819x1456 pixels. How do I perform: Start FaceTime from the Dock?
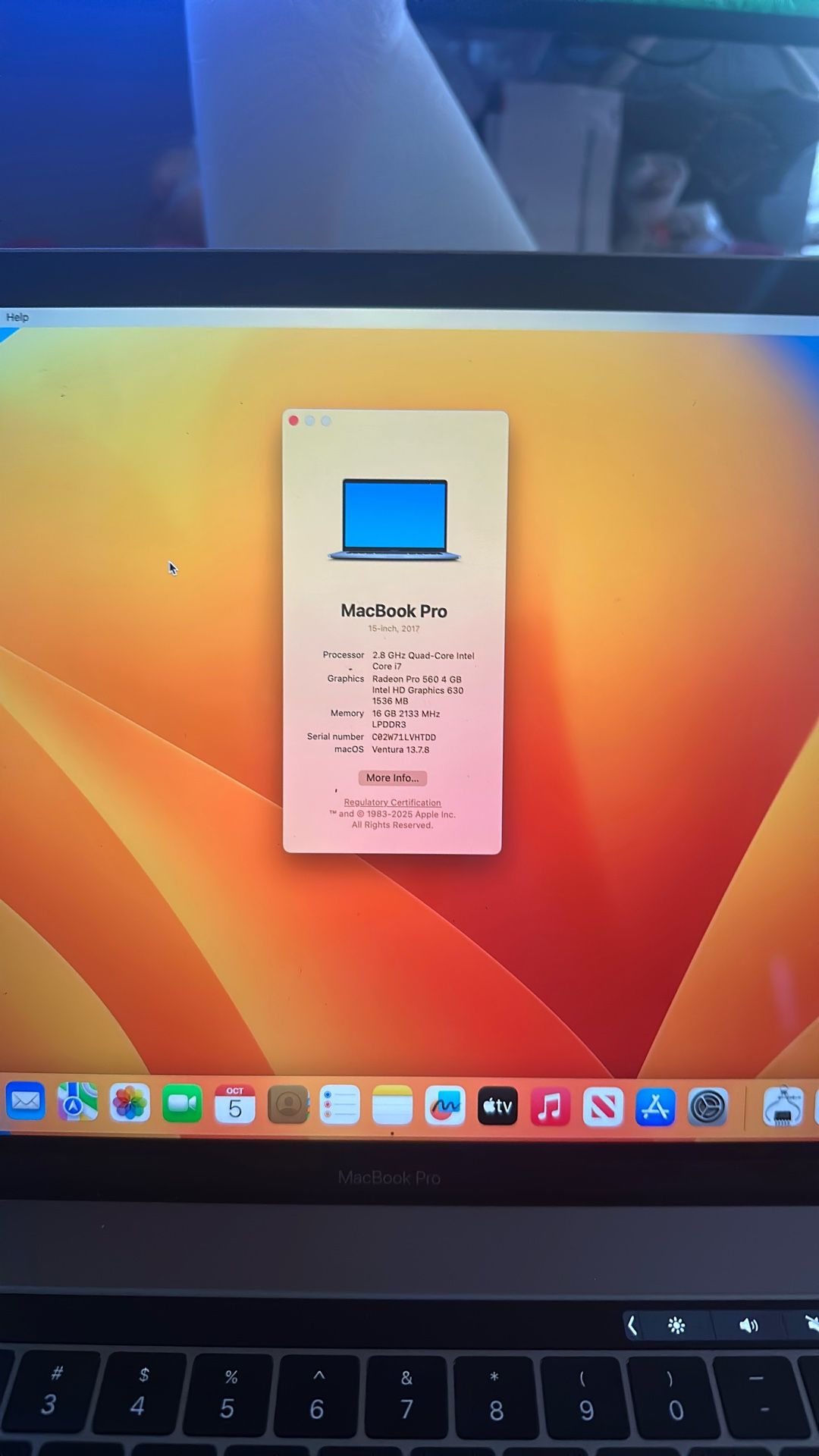182,1104
